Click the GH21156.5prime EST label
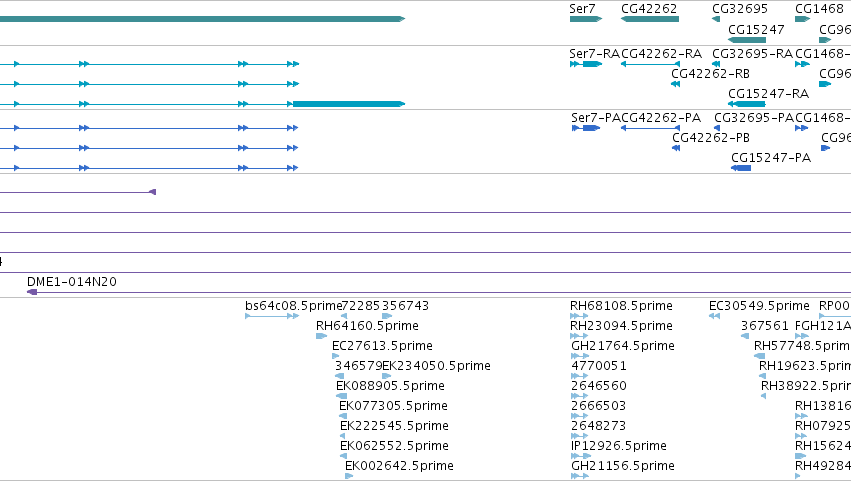851x481 pixels. 623,466
